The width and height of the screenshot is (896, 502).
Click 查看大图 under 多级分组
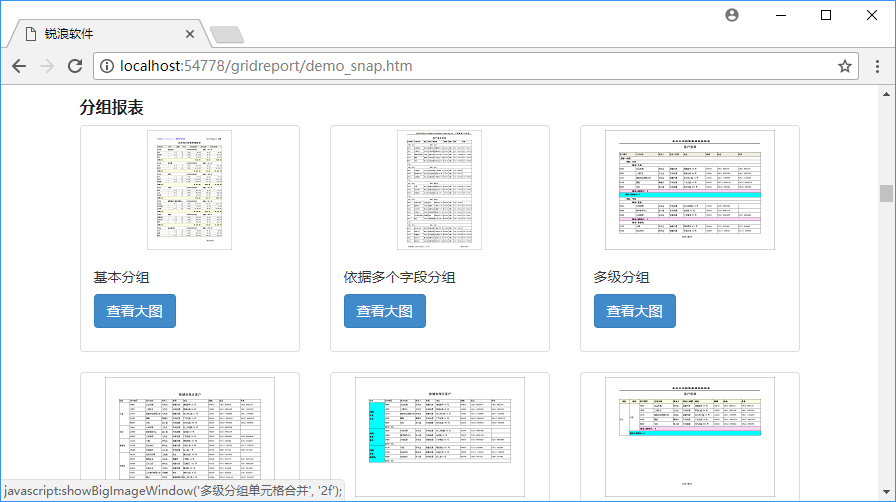635,311
